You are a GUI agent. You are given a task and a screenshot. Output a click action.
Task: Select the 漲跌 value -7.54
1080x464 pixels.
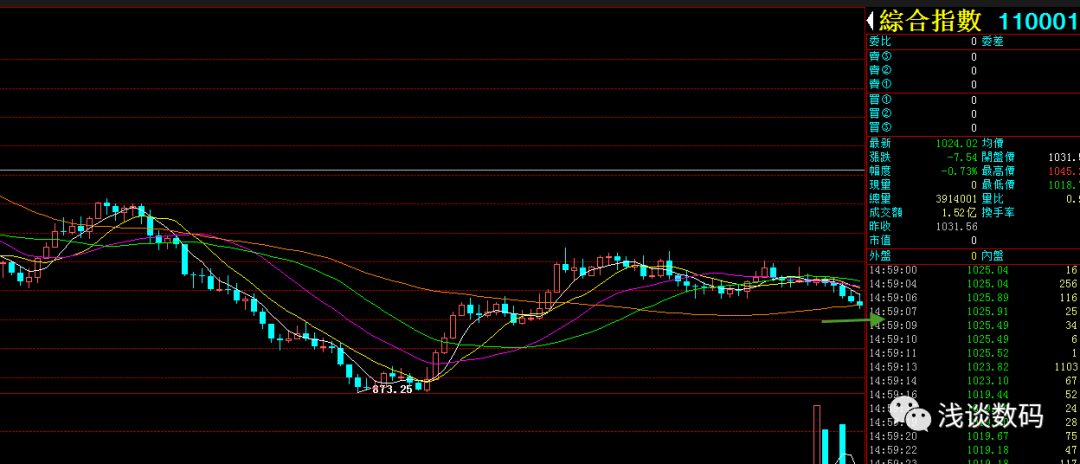point(962,157)
